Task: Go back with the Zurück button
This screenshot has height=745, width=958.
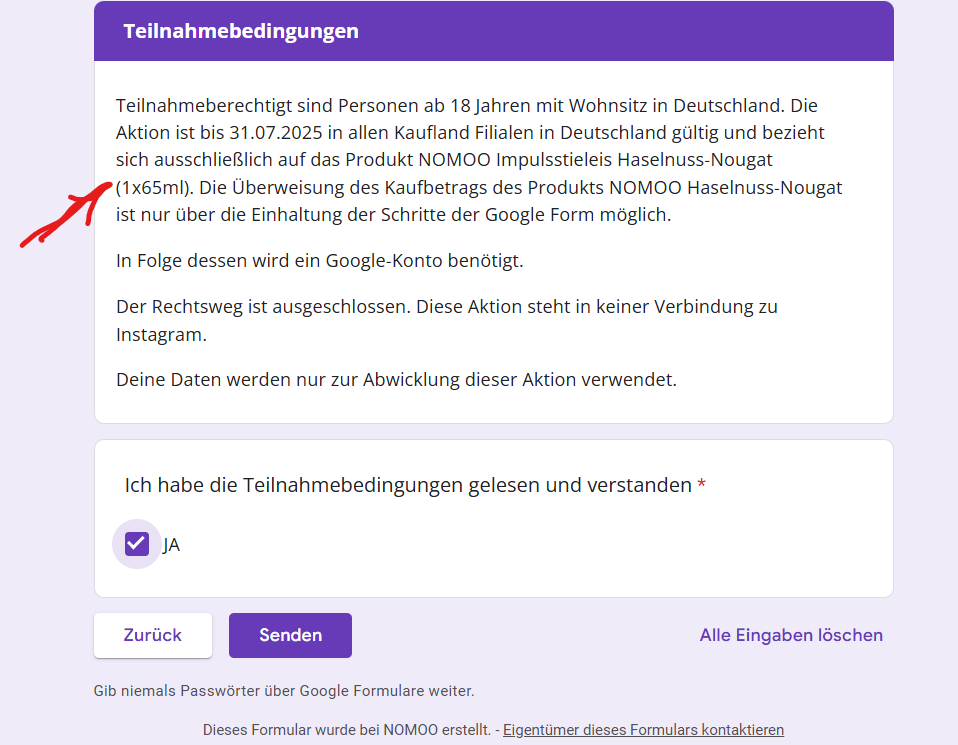Action: click(153, 635)
